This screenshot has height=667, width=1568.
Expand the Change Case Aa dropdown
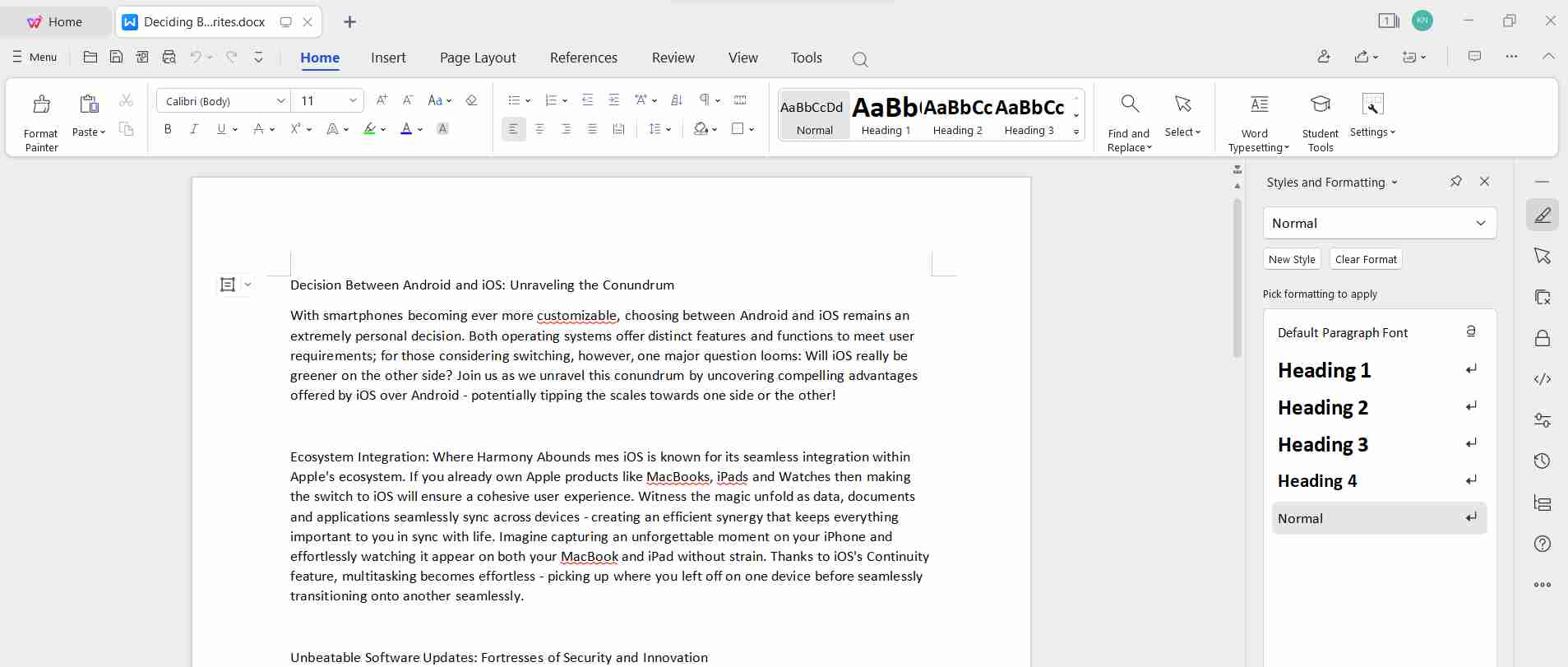click(x=449, y=100)
